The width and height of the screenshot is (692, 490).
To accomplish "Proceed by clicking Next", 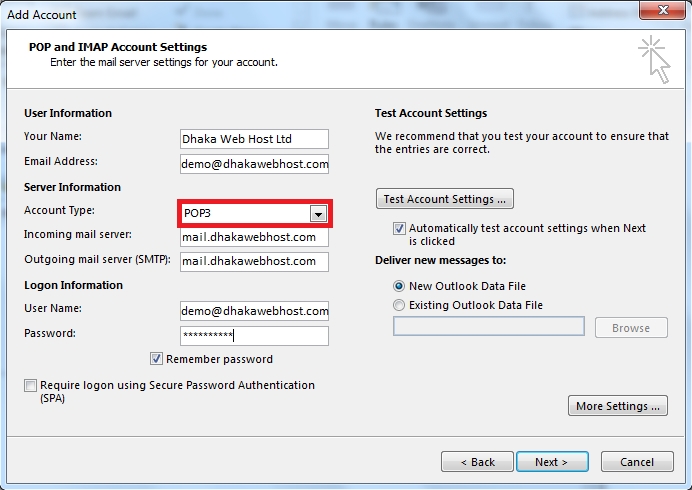I will 551,462.
